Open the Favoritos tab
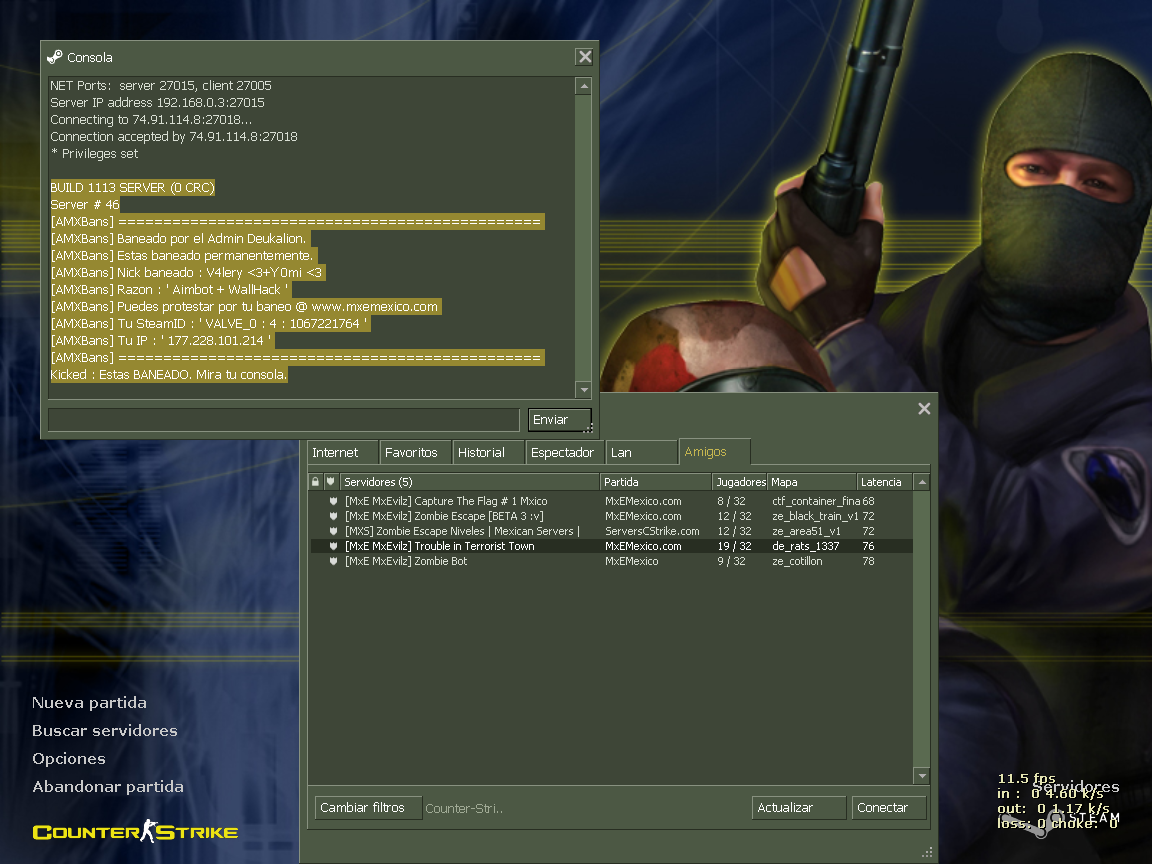This screenshot has height=864, width=1152. click(415, 453)
